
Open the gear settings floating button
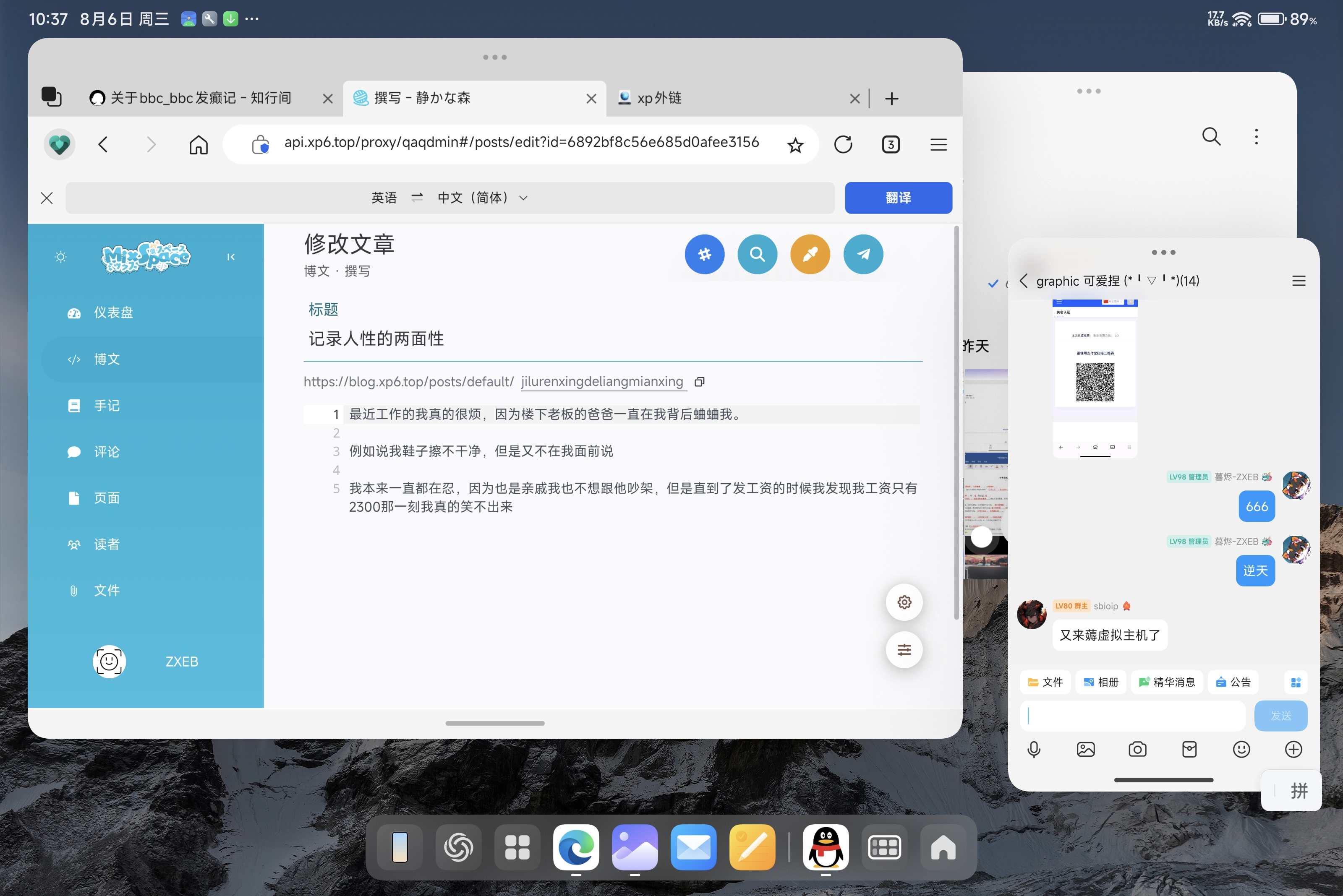(x=904, y=602)
